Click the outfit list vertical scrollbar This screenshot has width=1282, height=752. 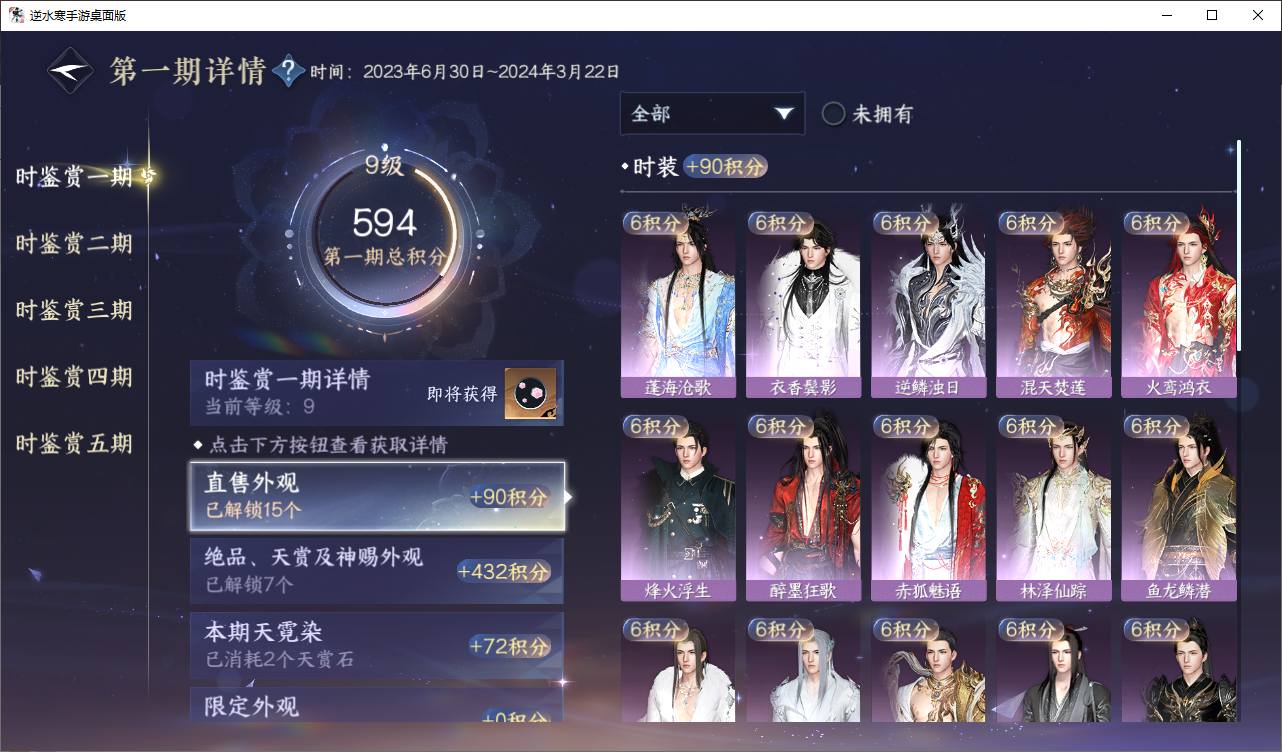pyautogui.click(x=1239, y=246)
